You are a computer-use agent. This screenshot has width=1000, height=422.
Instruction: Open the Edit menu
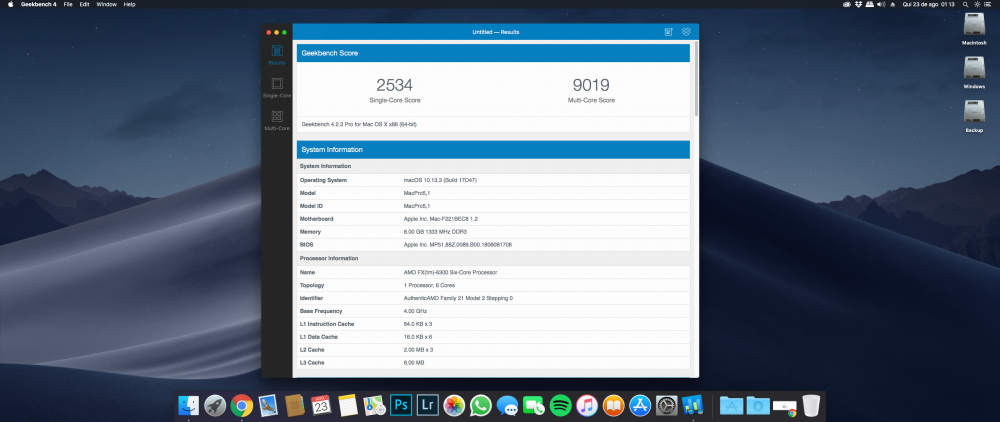pyautogui.click(x=84, y=4)
